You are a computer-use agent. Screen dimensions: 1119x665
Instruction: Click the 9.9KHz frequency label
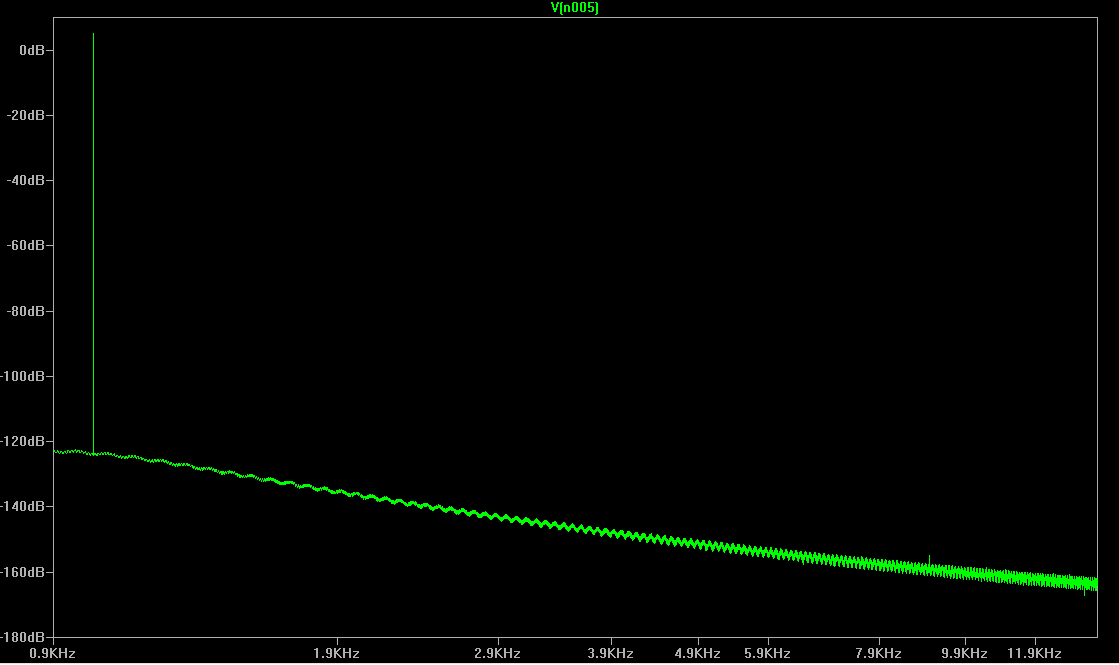[964, 654]
